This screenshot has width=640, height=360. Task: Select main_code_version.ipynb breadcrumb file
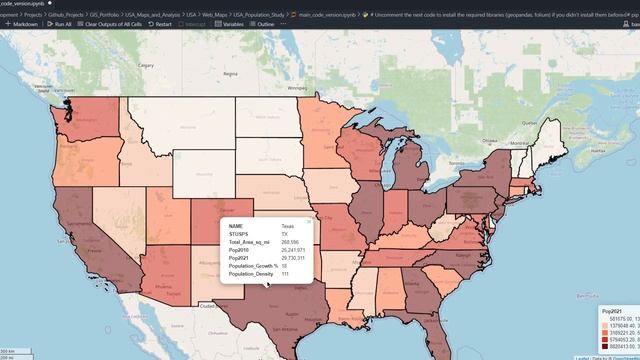(x=327, y=15)
